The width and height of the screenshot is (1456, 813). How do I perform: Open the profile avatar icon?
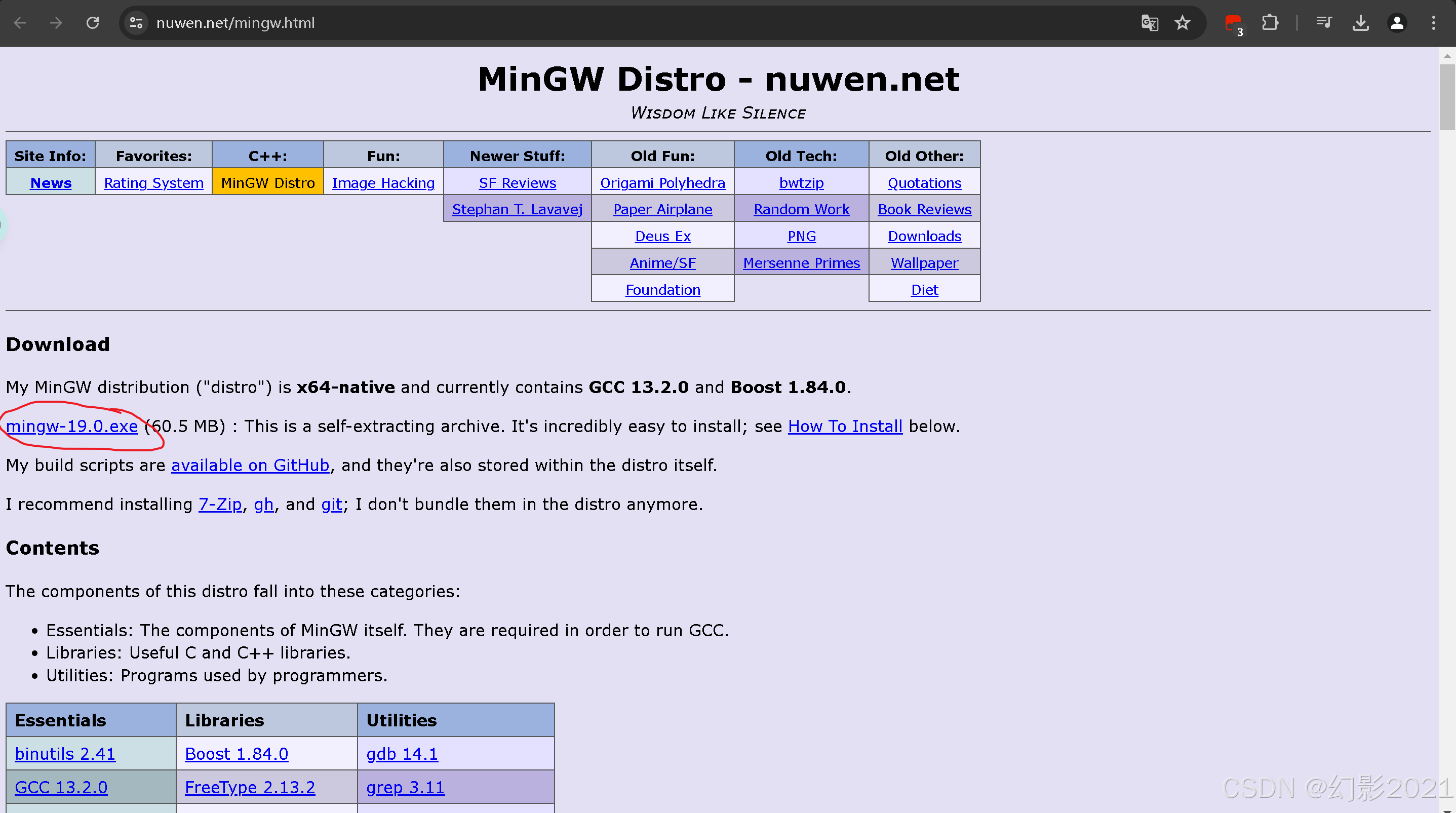click(x=1397, y=23)
